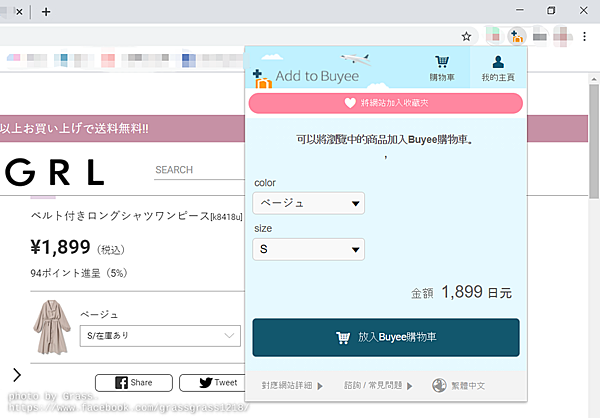Image resolution: width=600 pixels, height=418 pixels.
Task: Bookmark this page with the star icon
Action: pos(466,37)
